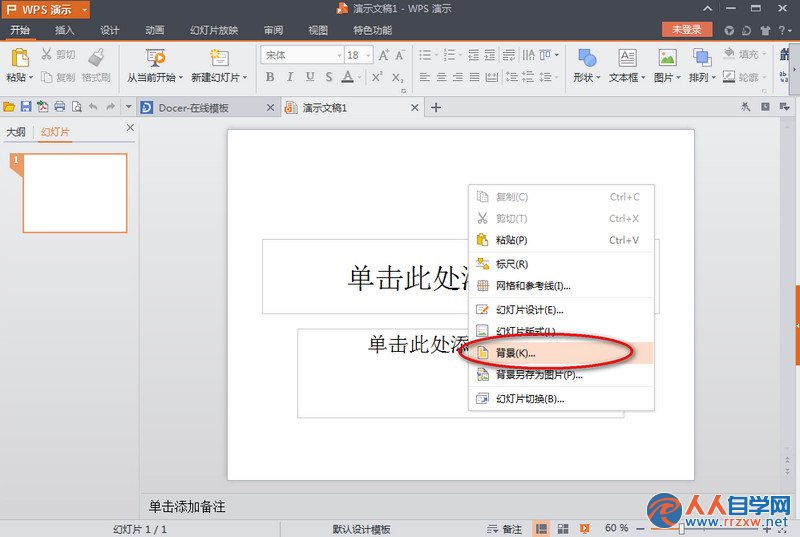The image size is (800, 537).
Task: Apply bulleted list
Action: (424, 55)
